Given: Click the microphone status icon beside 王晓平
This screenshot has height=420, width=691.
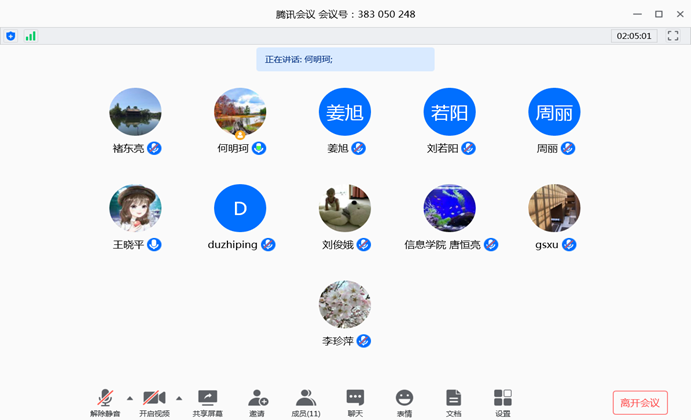Looking at the screenshot, I should tap(155, 245).
